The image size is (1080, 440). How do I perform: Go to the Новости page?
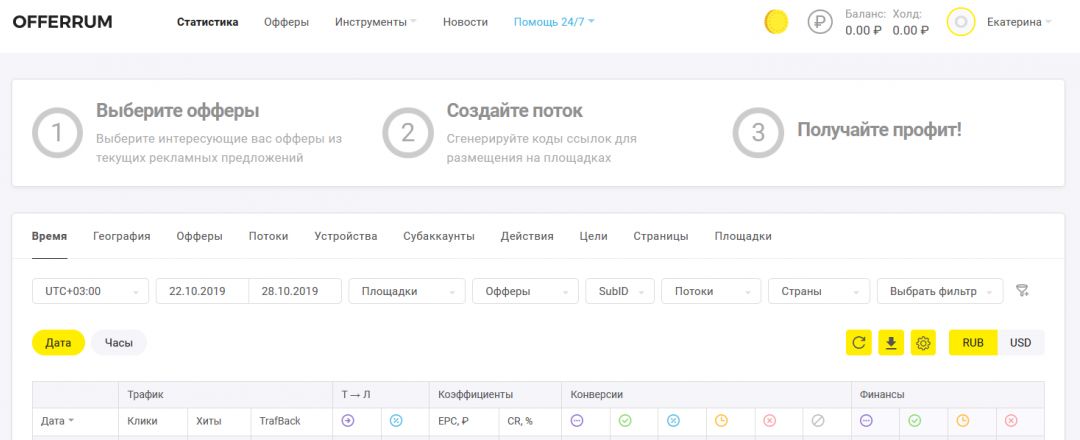(x=466, y=22)
